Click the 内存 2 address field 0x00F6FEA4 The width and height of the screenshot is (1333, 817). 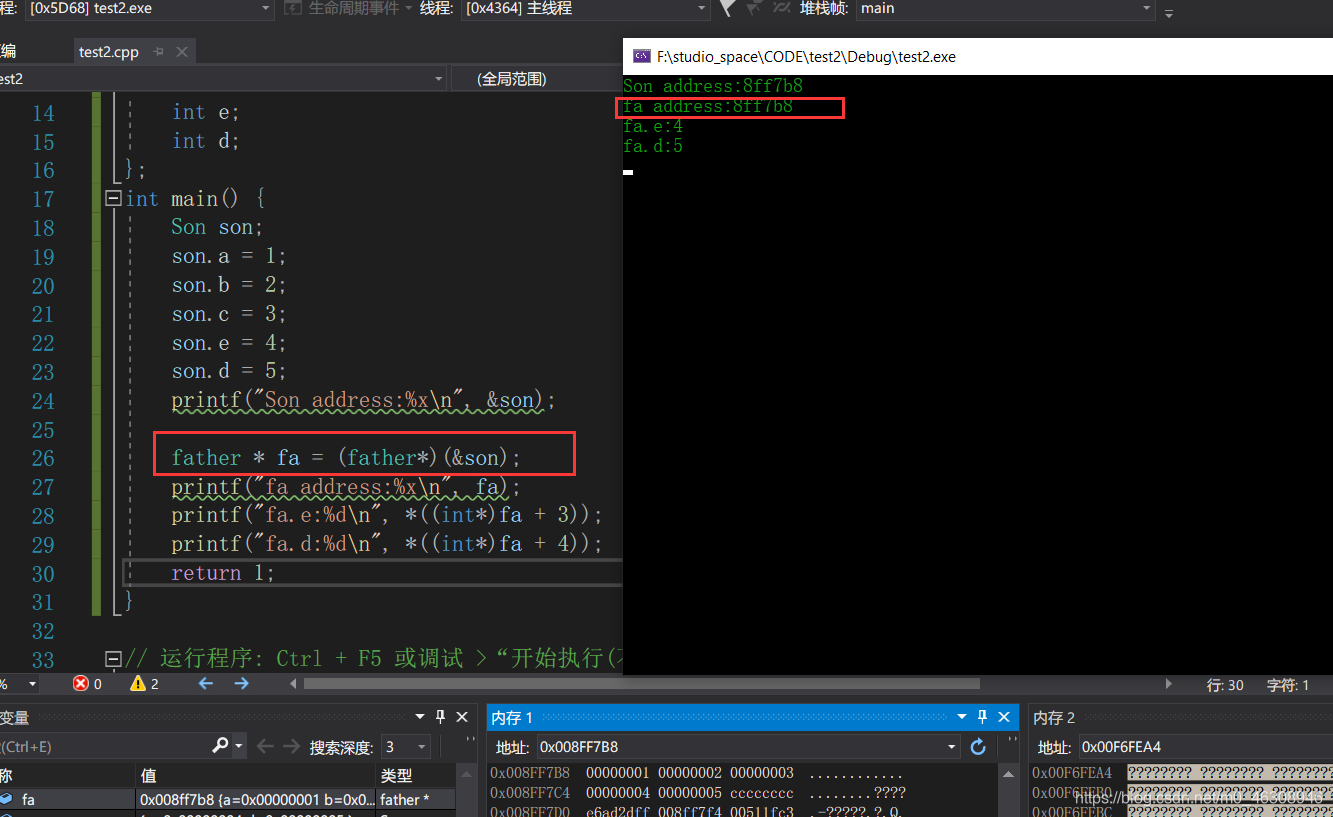point(1206,747)
